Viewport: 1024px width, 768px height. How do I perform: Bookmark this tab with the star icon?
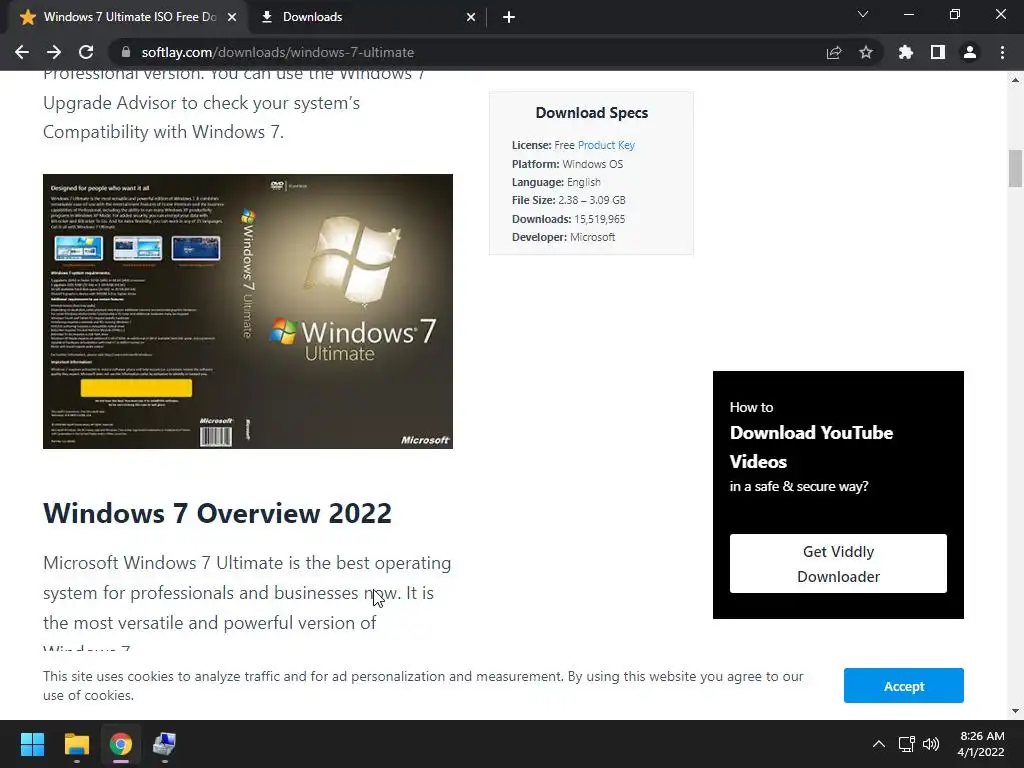866,52
